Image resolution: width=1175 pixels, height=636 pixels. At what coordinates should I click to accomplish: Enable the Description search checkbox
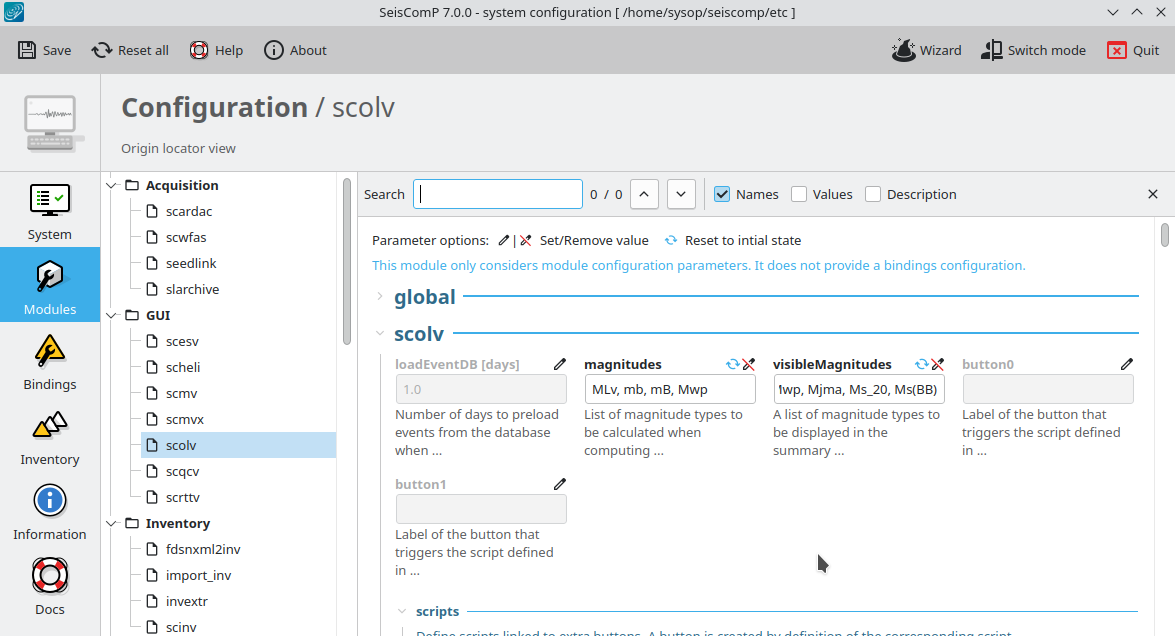873,194
